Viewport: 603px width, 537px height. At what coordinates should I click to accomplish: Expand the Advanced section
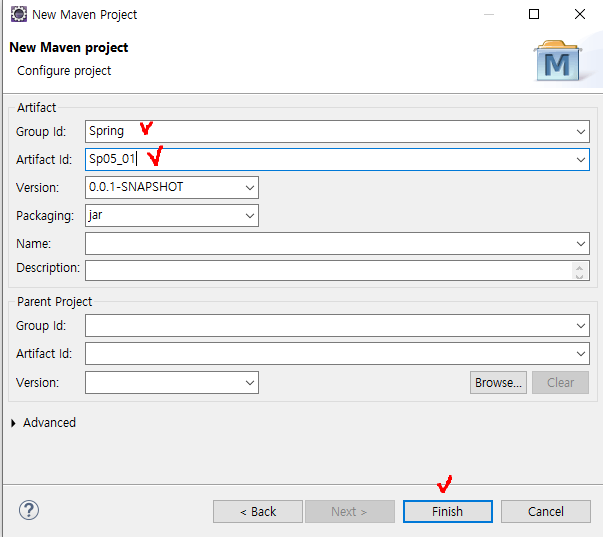click(13, 423)
